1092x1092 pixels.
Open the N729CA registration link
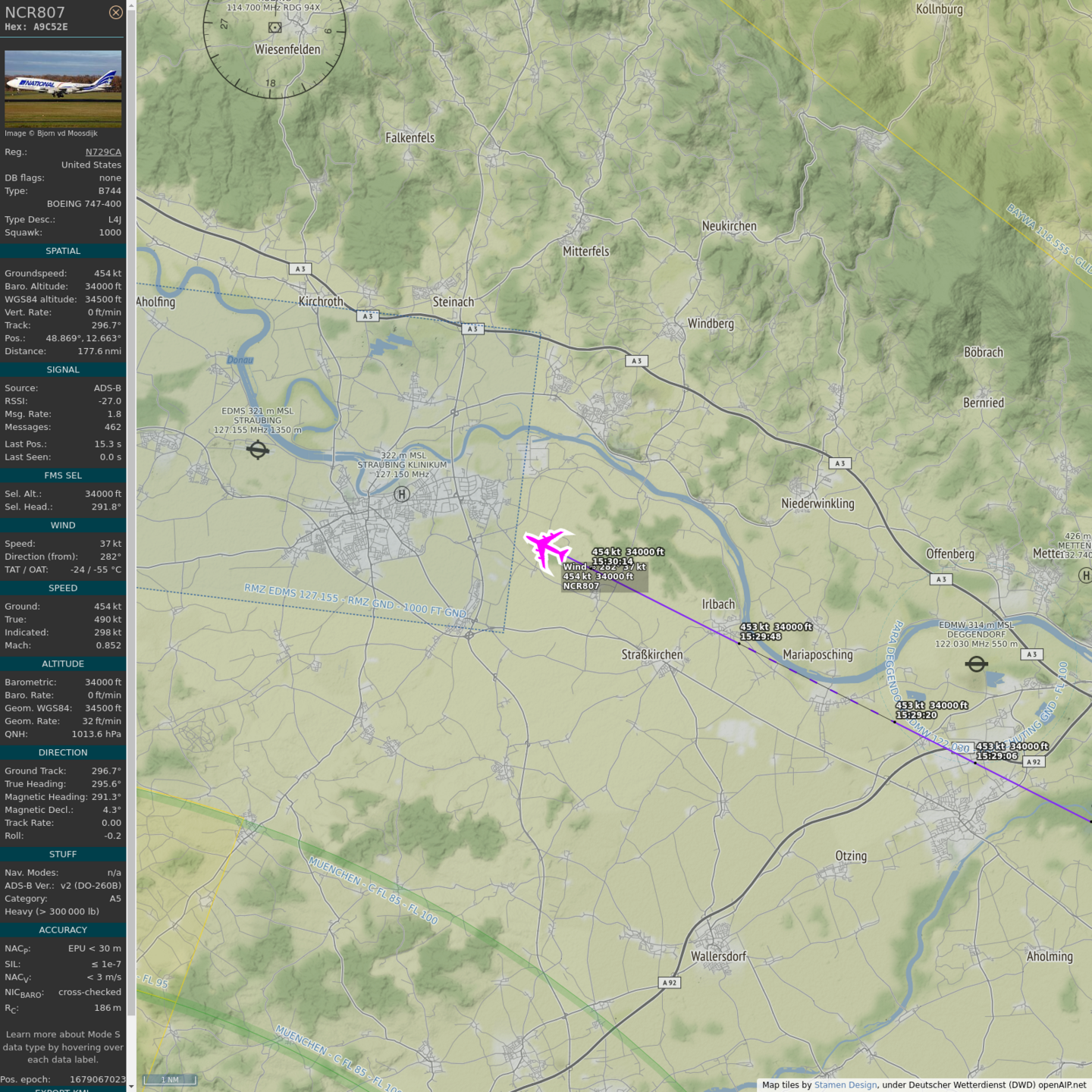point(103,152)
